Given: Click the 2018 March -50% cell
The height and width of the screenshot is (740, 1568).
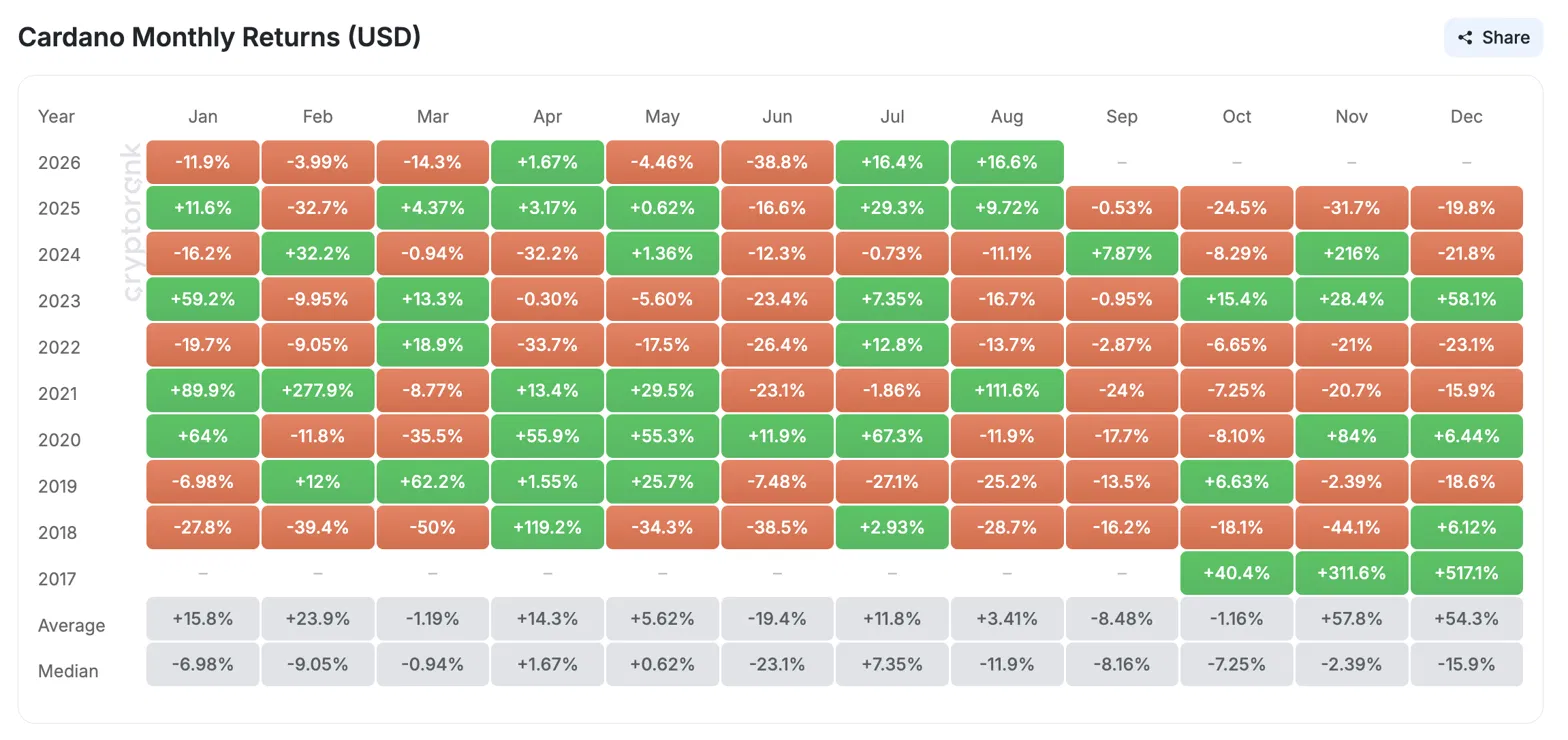Looking at the screenshot, I should click(x=432, y=527).
